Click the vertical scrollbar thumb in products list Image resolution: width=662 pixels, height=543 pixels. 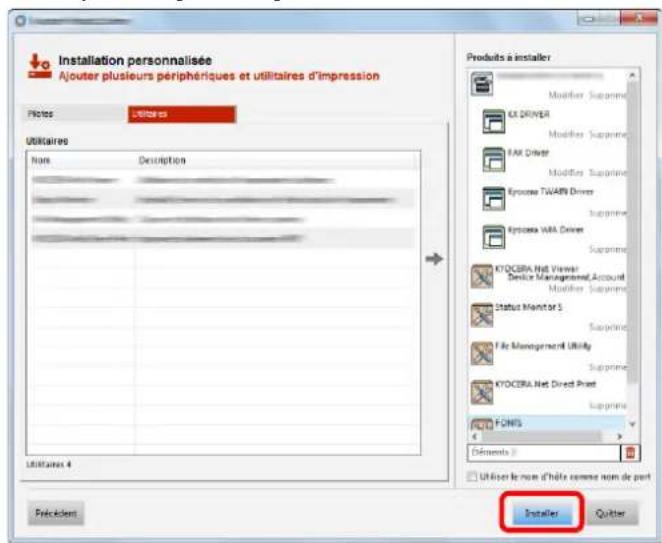click(x=632, y=232)
